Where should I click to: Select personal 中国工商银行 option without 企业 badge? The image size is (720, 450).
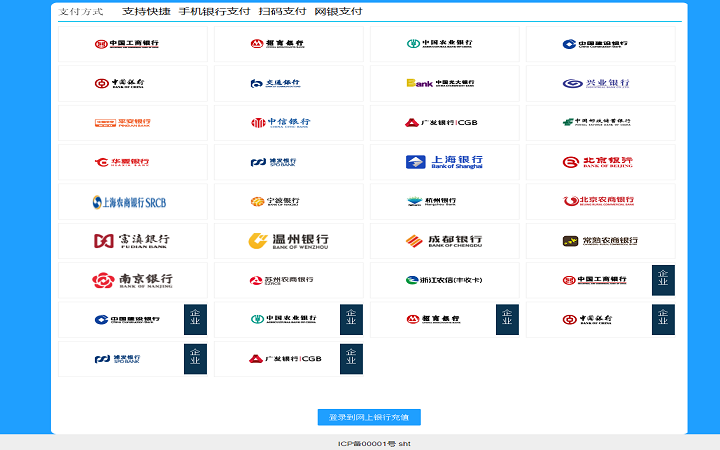pos(133,44)
